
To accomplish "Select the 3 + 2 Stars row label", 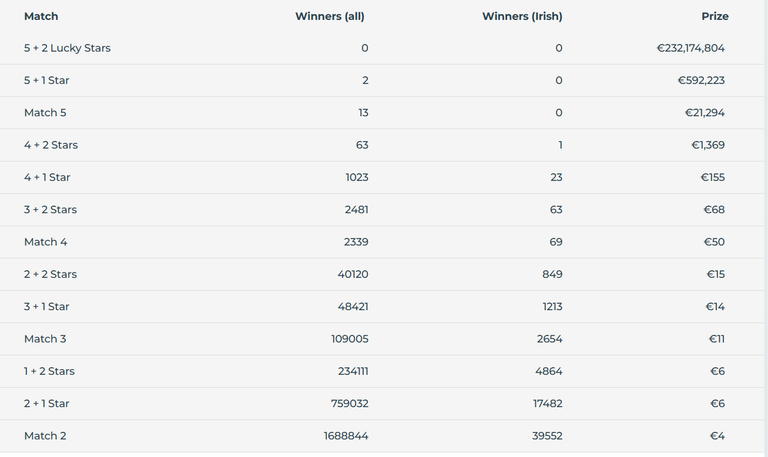I will coord(50,210).
